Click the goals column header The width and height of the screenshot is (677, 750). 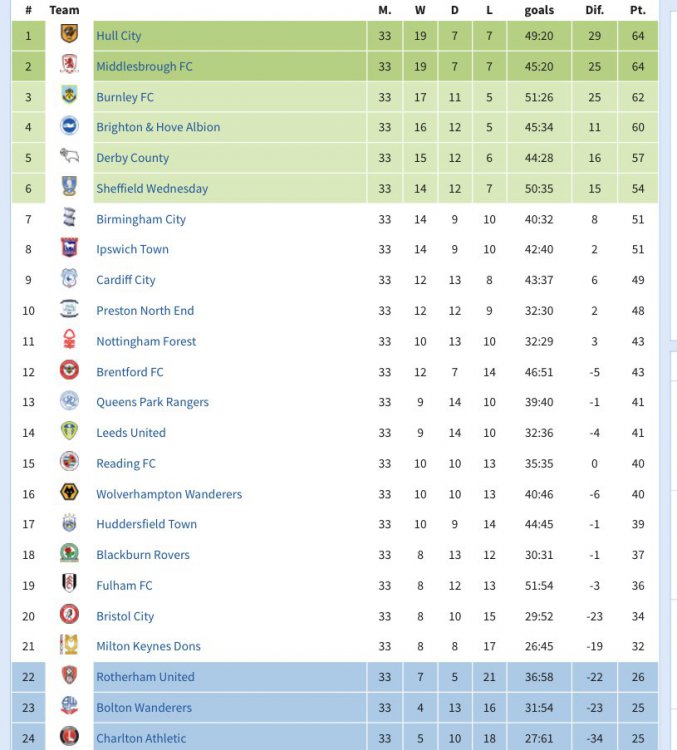click(539, 10)
